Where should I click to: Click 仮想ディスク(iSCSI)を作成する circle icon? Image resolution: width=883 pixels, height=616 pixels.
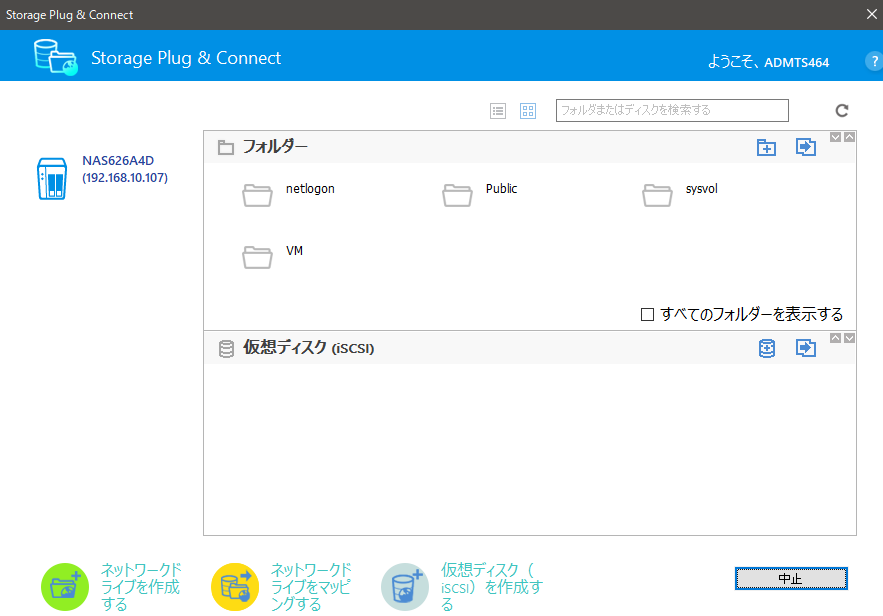(x=405, y=587)
